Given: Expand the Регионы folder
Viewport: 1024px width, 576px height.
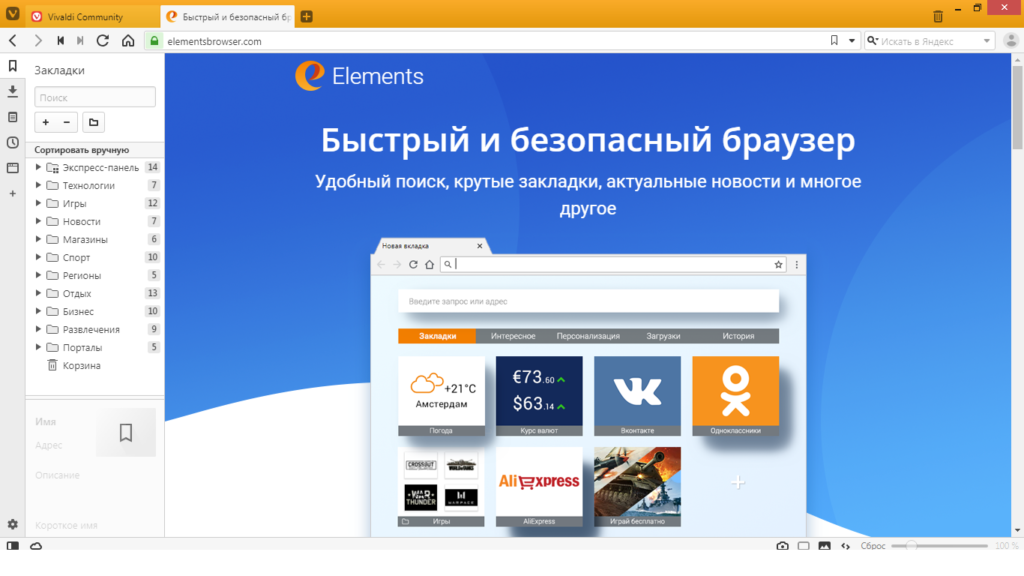Looking at the screenshot, I should coord(38,275).
